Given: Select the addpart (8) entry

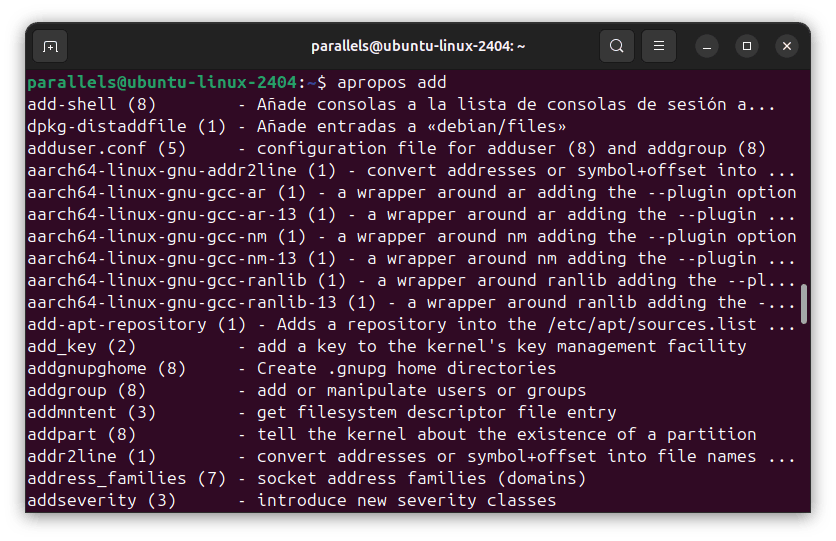Looking at the screenshot, I should (x=392, y=434).
